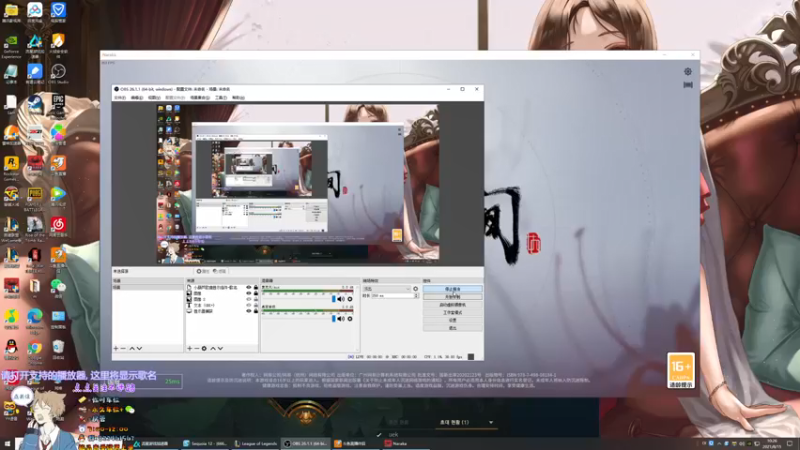Click source filters button beside properties
The height and width of the screenshot is (450, 800).
pyautogui.click(x=219, y=271)
